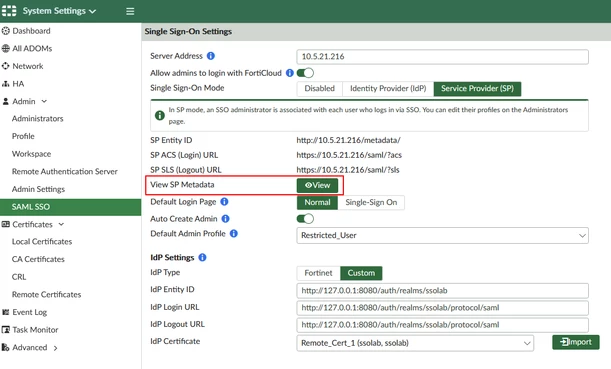Image resolution: width=611 pixels, height=369 pixels.
Task: Open Dashboard in the sidebar
Action: click(31, 31)
